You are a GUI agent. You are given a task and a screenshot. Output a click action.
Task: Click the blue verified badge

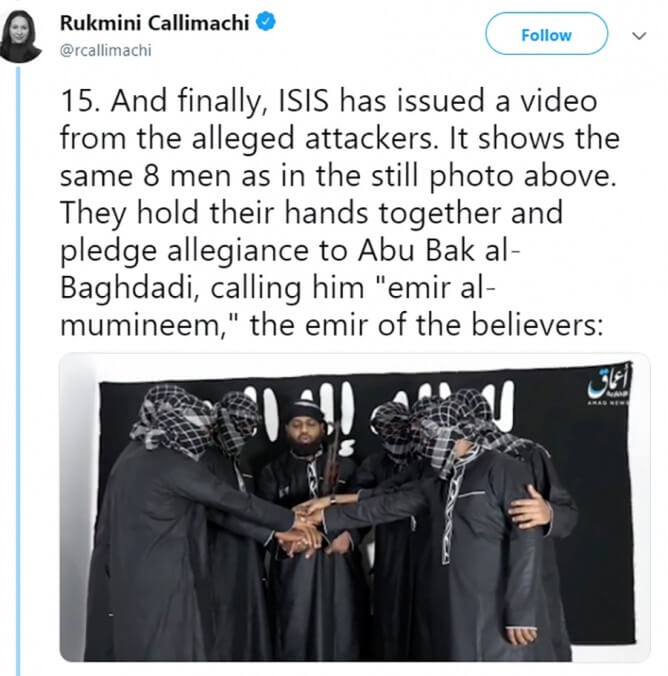click(266, 22)
